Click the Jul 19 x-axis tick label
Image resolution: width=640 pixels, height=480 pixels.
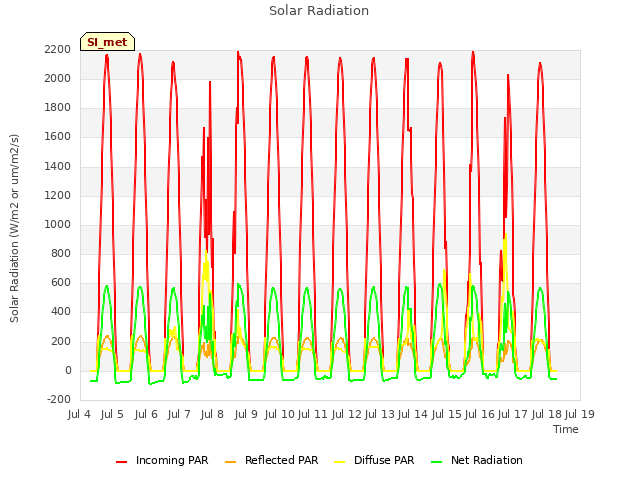[x=580, y=415]
